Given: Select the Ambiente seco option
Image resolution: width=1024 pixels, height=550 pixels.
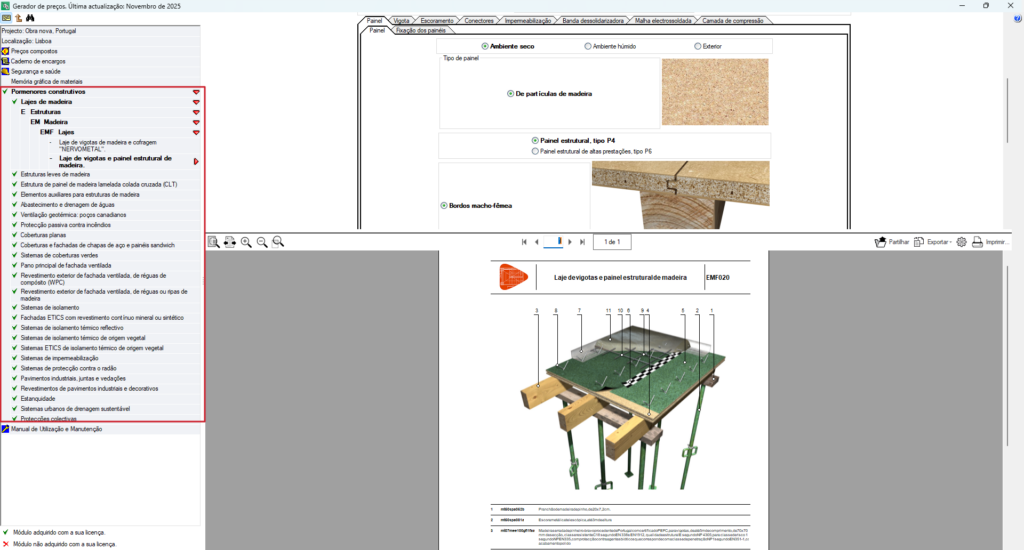Looking at the screenshot, I should (485, 46).
